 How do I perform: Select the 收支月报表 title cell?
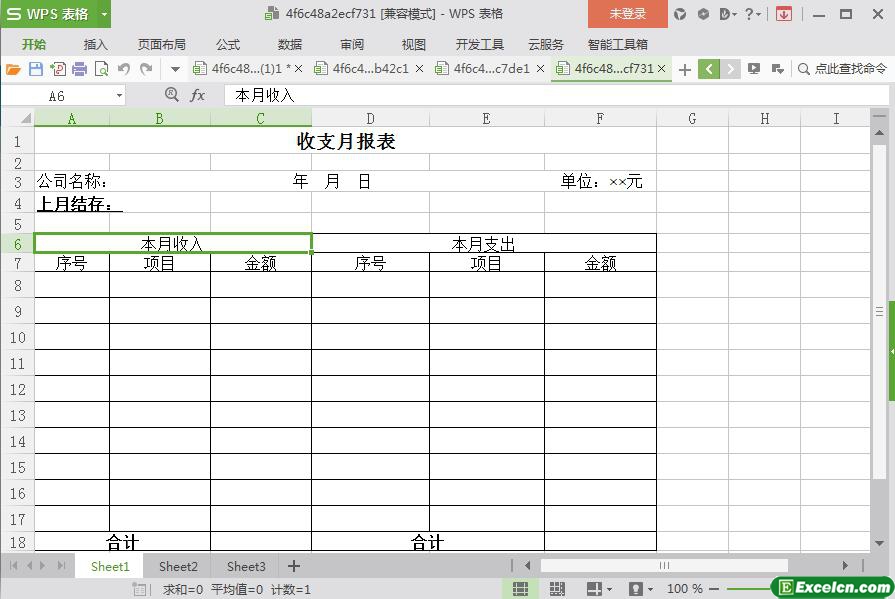[x=345, y=140]
